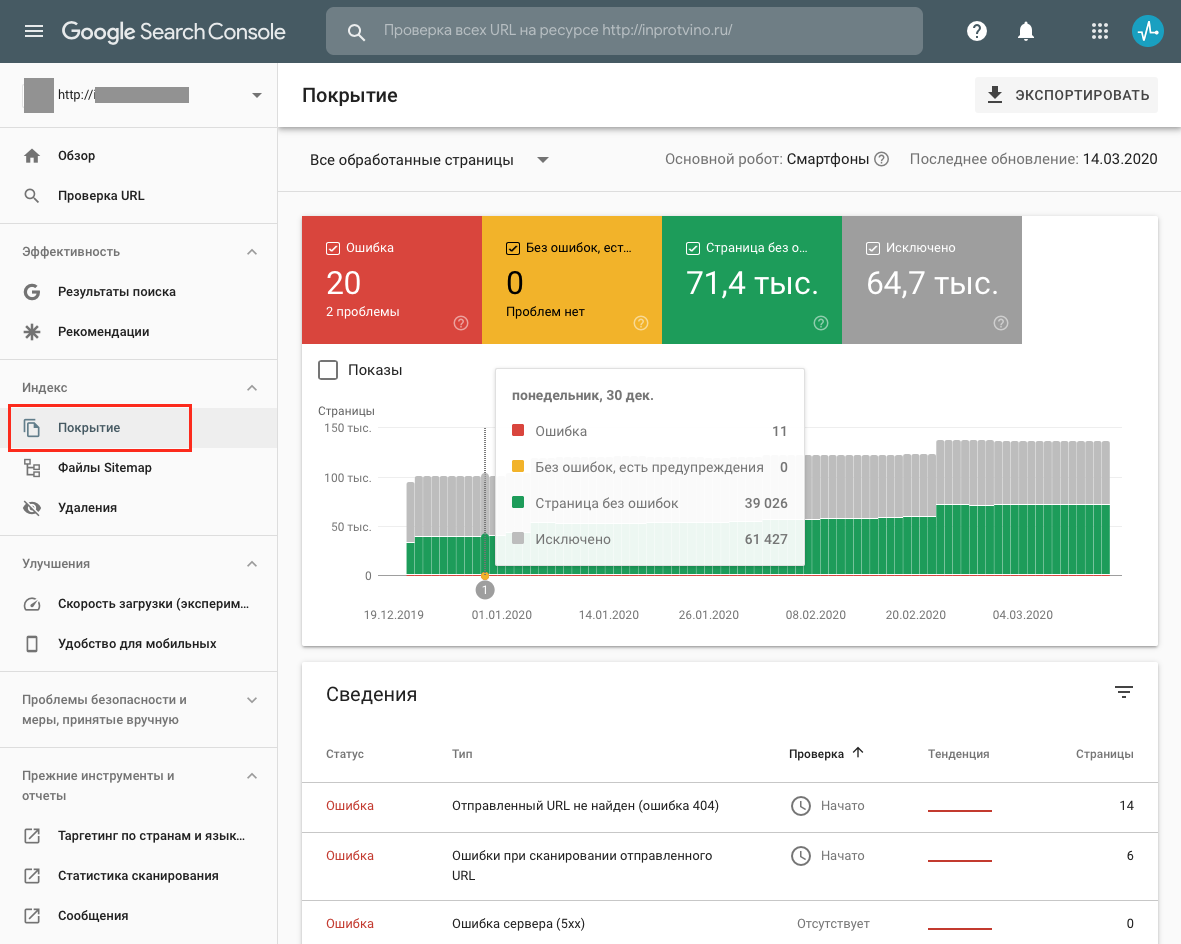Click the asterisk icon for Рекомендации
1181x944 pixels.
tap(32, 331)
